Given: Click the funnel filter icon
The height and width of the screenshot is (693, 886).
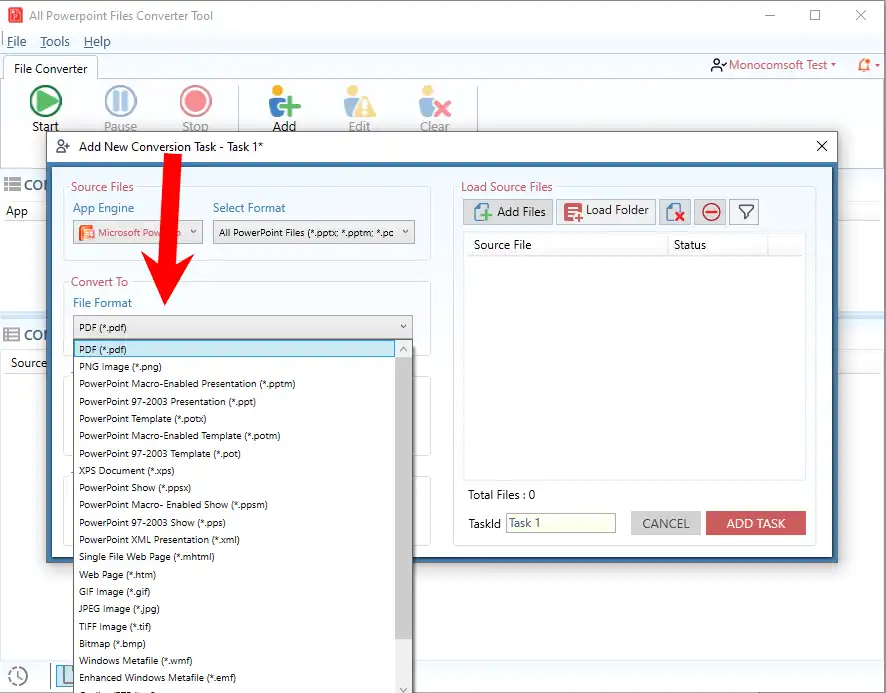Looking at the screenshot, I should click(745, 212).
